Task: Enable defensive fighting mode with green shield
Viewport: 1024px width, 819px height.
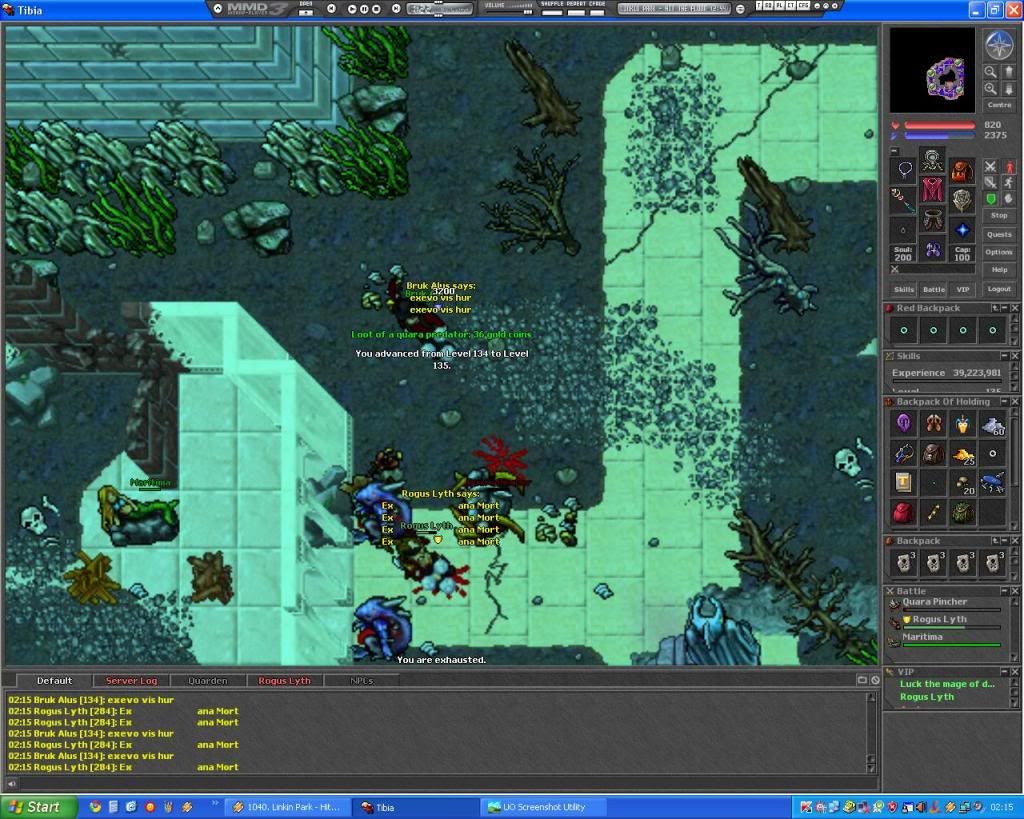Action: point(991,199)
